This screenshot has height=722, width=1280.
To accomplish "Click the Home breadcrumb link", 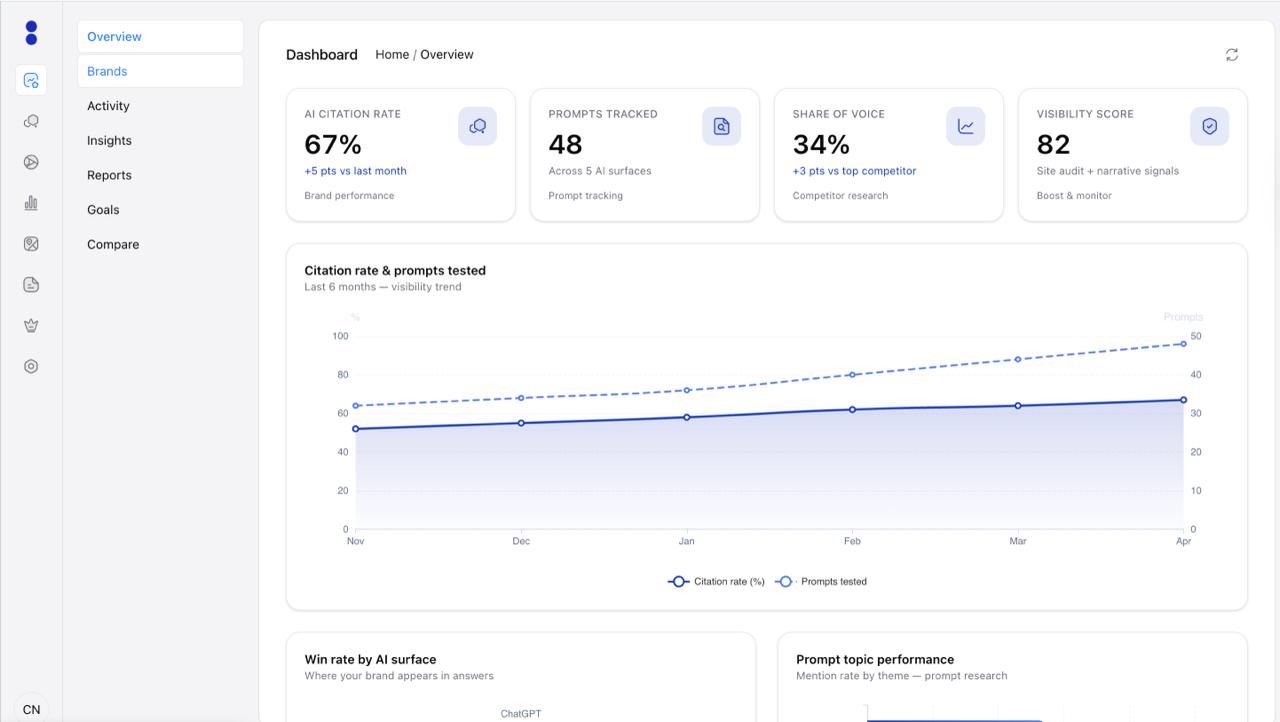I will click(392, 55).
